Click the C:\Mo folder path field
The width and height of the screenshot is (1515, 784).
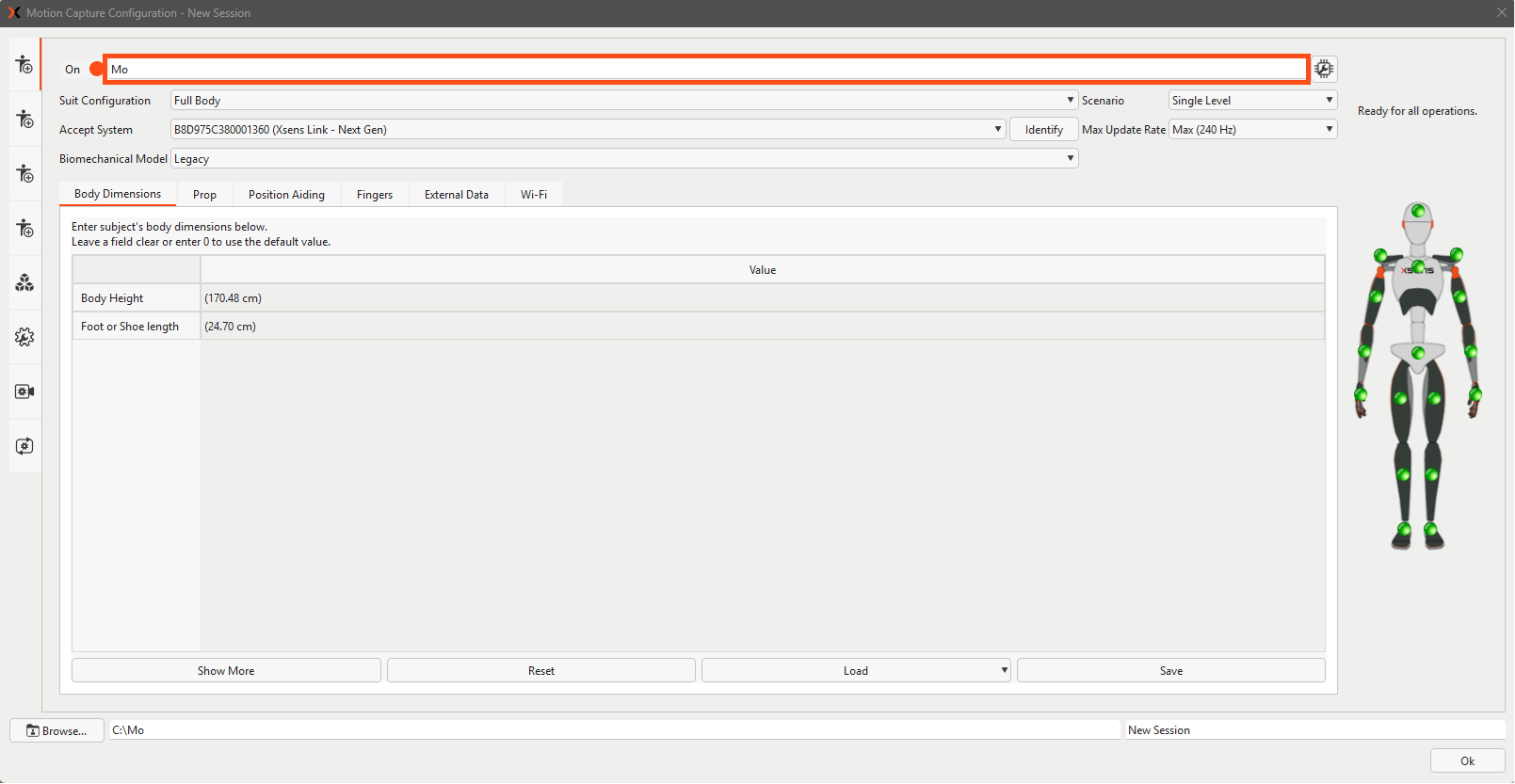[615, 730]
